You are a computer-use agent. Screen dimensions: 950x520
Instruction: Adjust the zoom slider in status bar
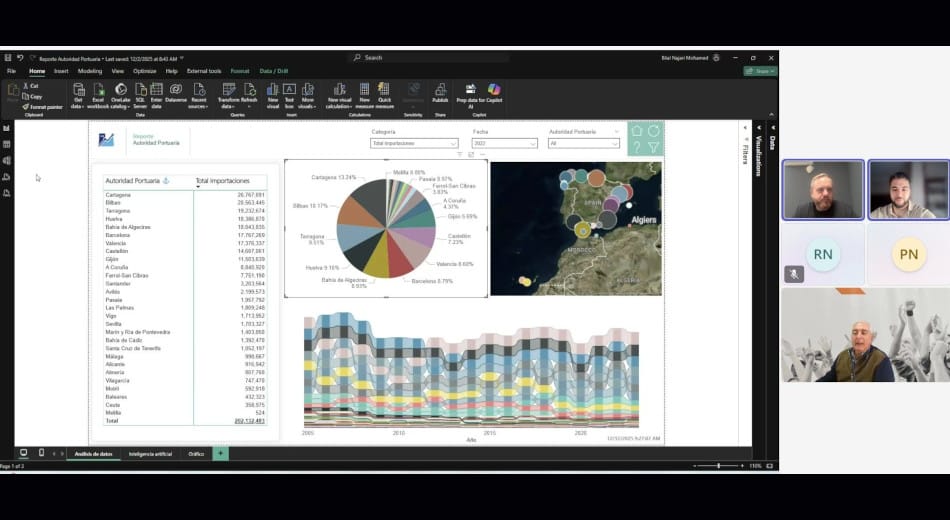721,466
